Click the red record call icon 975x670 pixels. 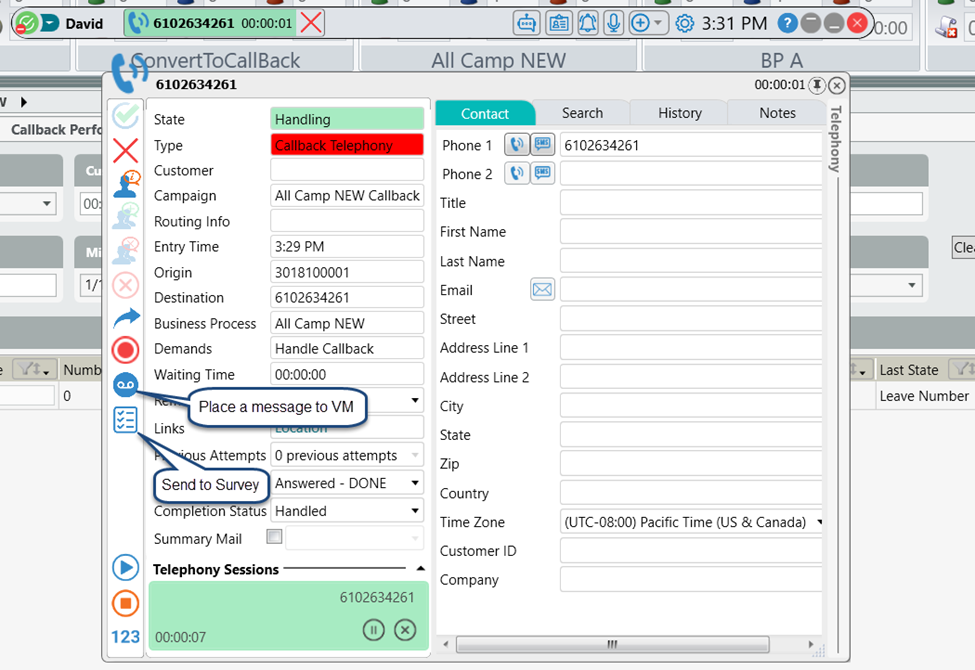[125, 350]
